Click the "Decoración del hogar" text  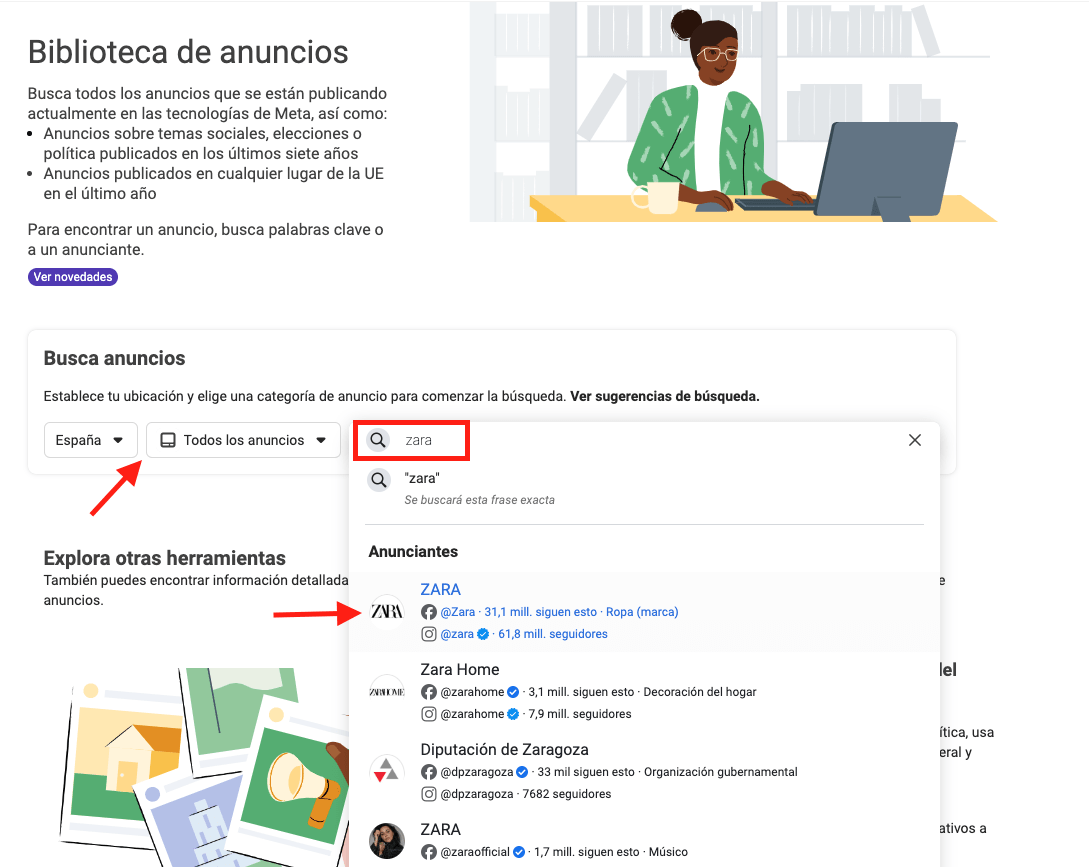(699, 692)
